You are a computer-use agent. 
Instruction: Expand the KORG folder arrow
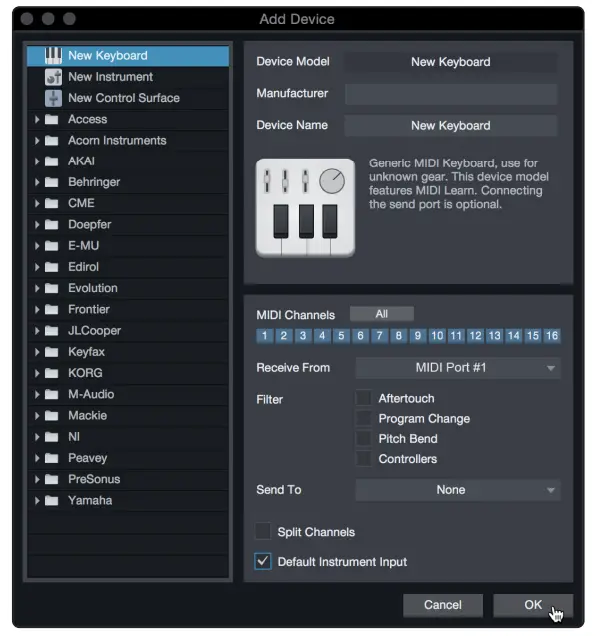pyautogui.click(x=37, y=373)
